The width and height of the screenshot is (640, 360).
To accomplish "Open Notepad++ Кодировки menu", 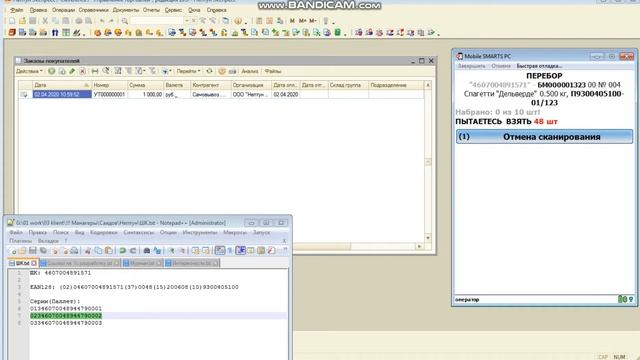I will [103, 232].
